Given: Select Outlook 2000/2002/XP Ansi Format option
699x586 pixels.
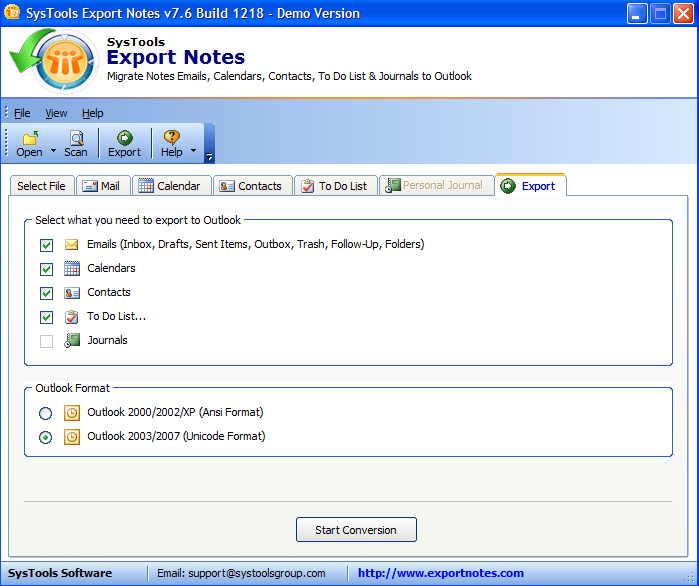Looking at the screenshot, I should click(x=46, y=413).
